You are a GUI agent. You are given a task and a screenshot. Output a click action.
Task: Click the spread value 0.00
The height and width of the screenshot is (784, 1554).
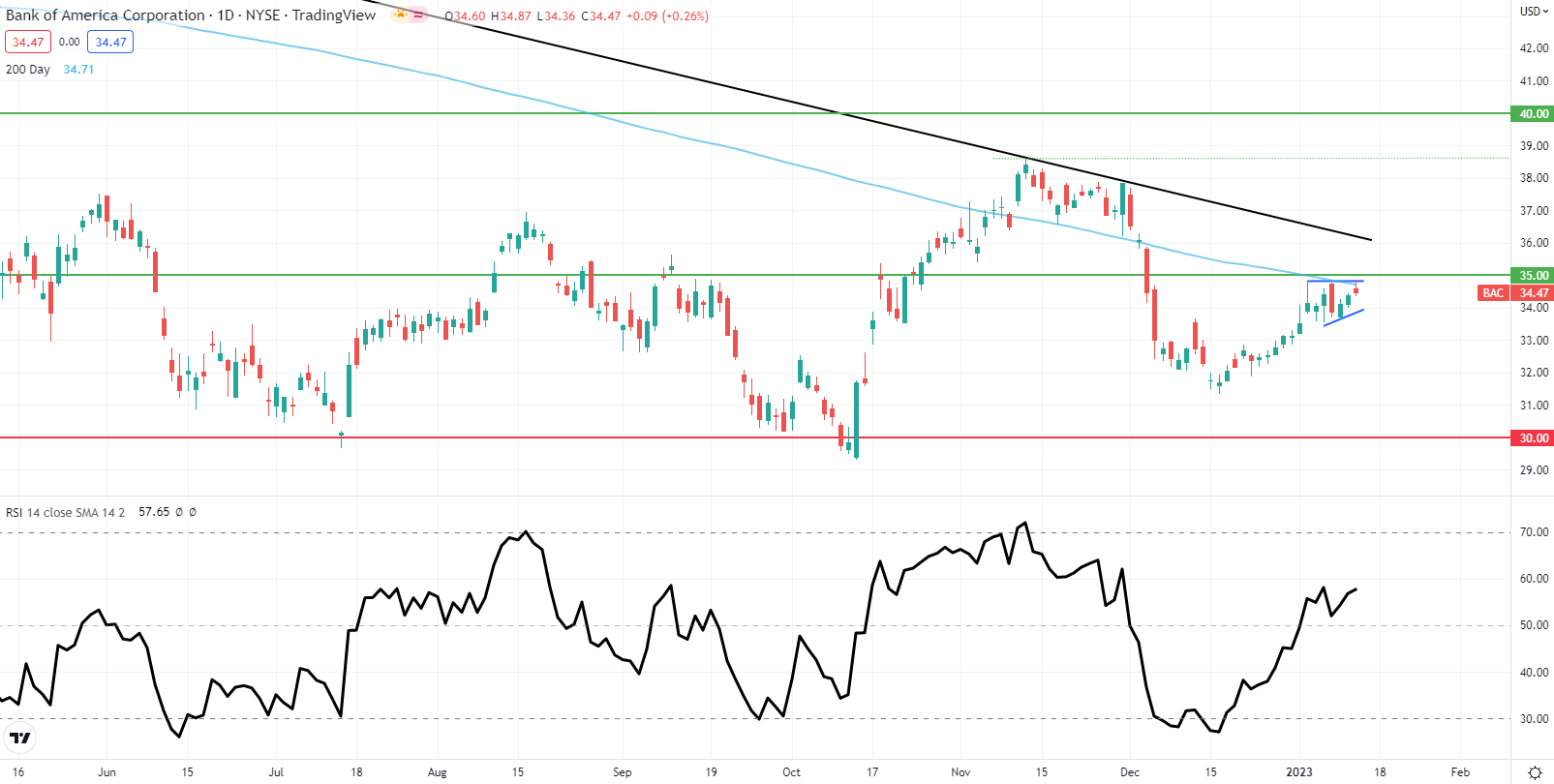[x=70, y=43]
